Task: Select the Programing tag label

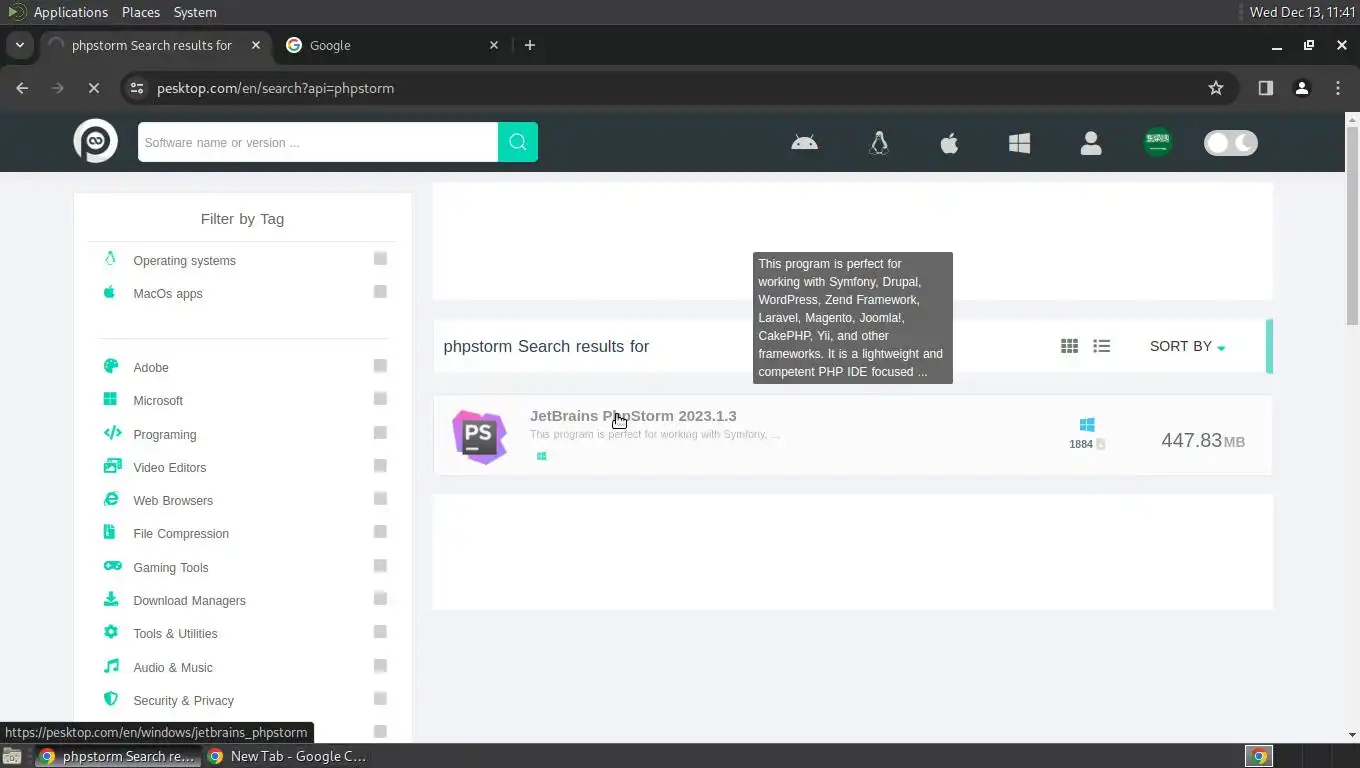Action: point(165,434)
